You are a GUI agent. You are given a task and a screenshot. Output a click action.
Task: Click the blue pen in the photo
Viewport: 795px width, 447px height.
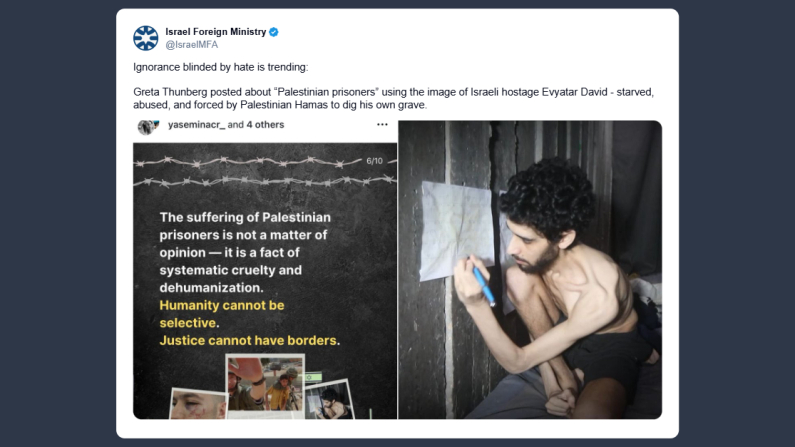(x=484, y=287)
